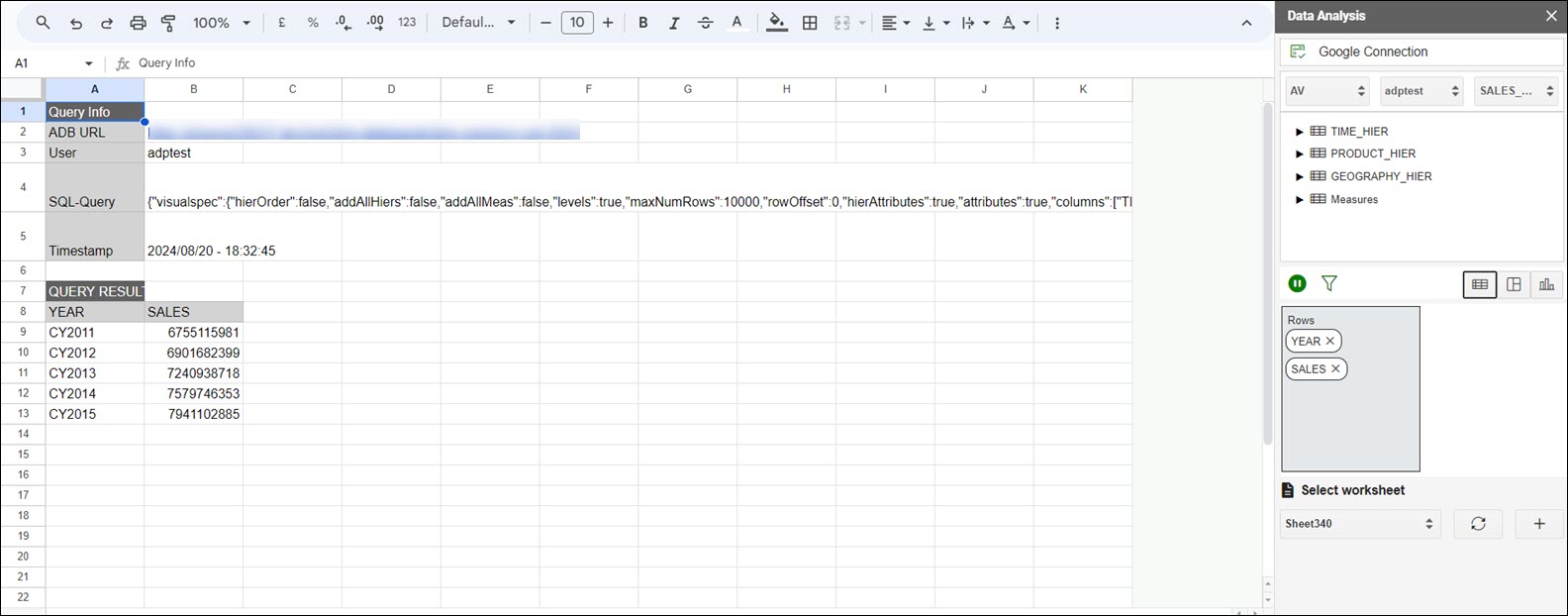Click the borders icon
Image resolution: width=1568 pixels, height=616 pixels.
(810, 23)
